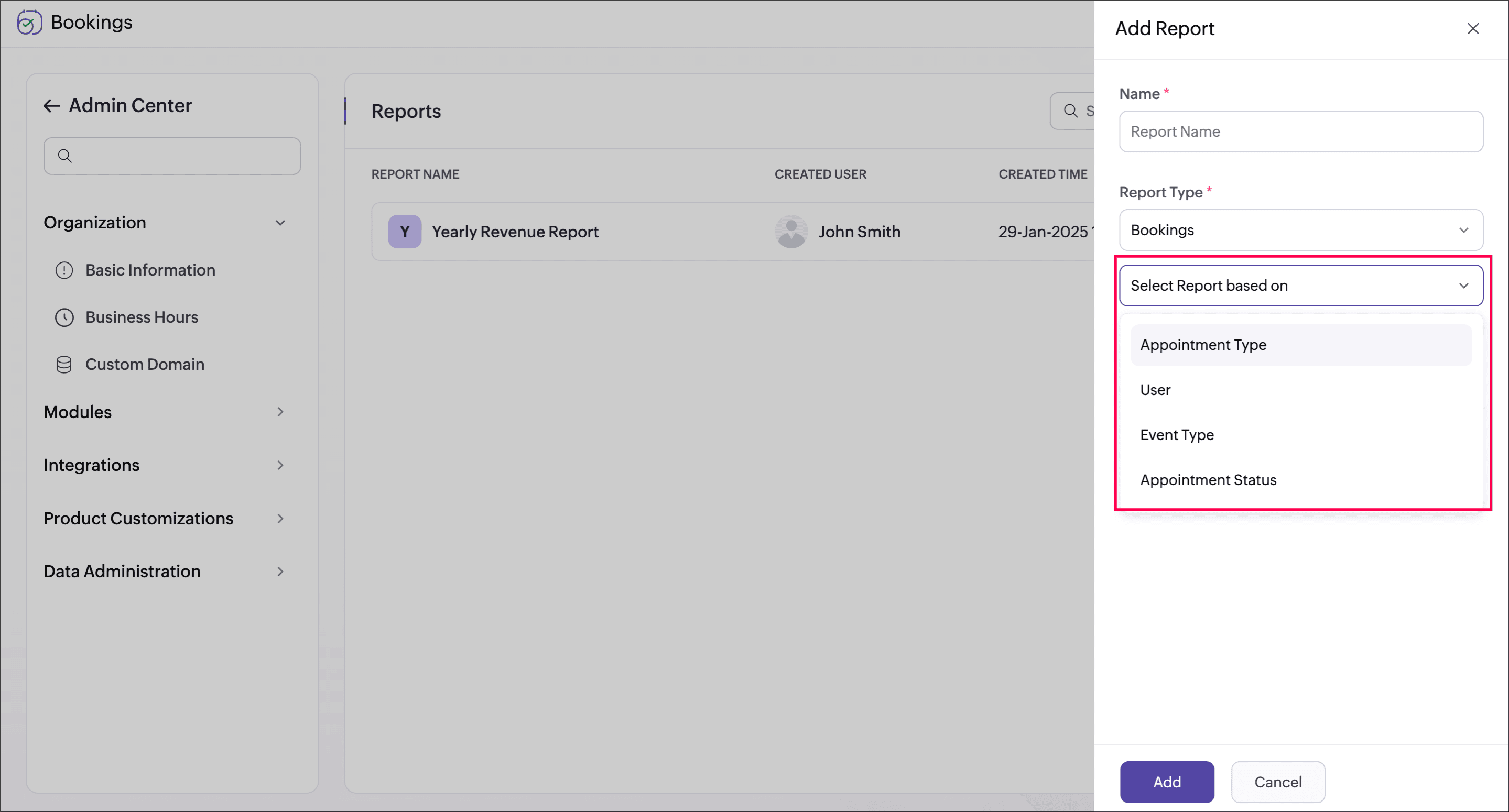Collapse the Organization section

click(280, 223)
